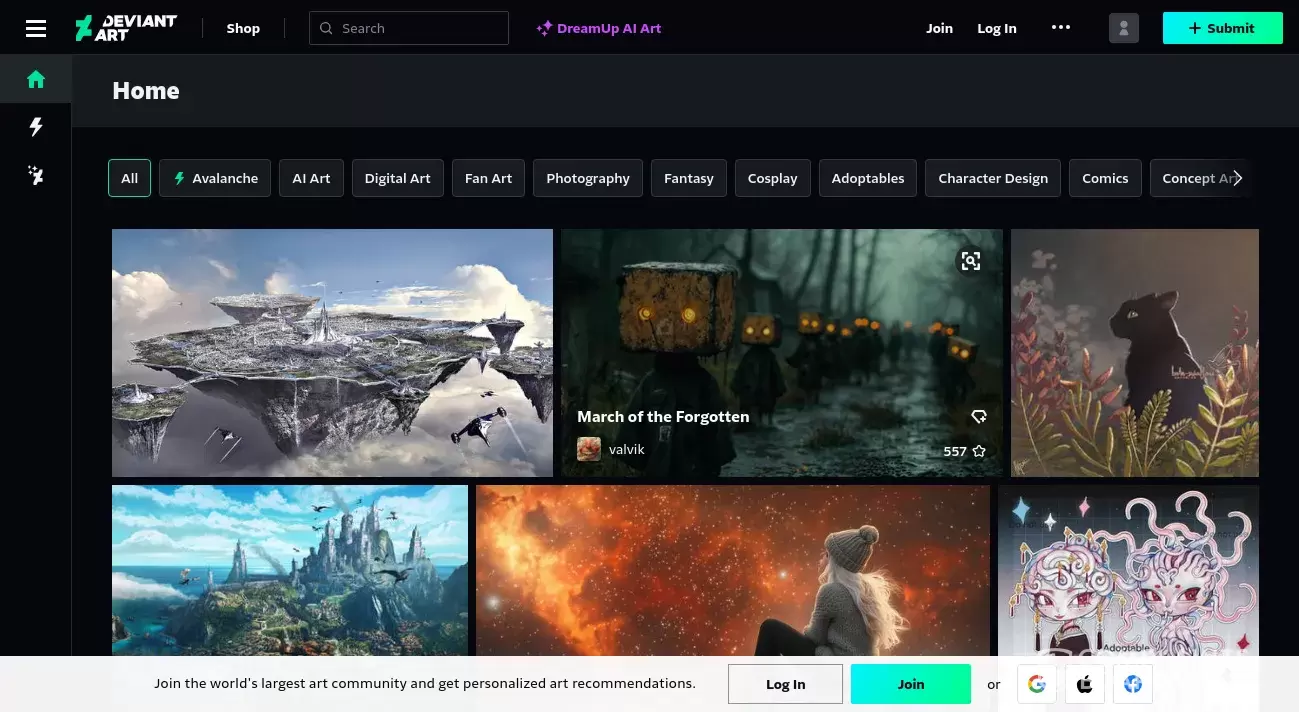Select the Photography category tab
The height and width of the screenshot is (712, 1299).
click(x=587, y=178)
